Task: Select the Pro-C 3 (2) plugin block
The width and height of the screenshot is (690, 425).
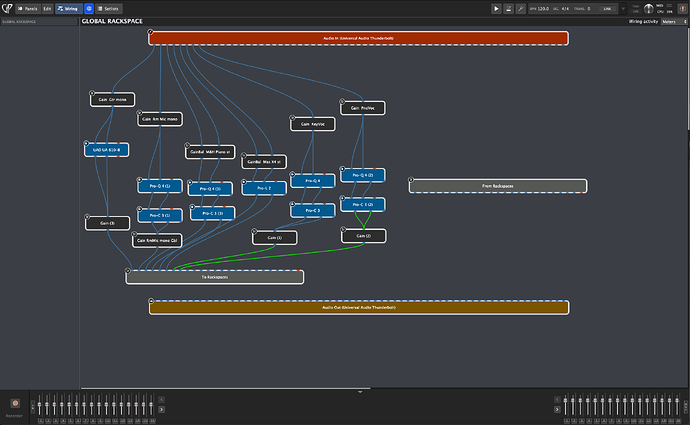Action: tap(363, 205)
